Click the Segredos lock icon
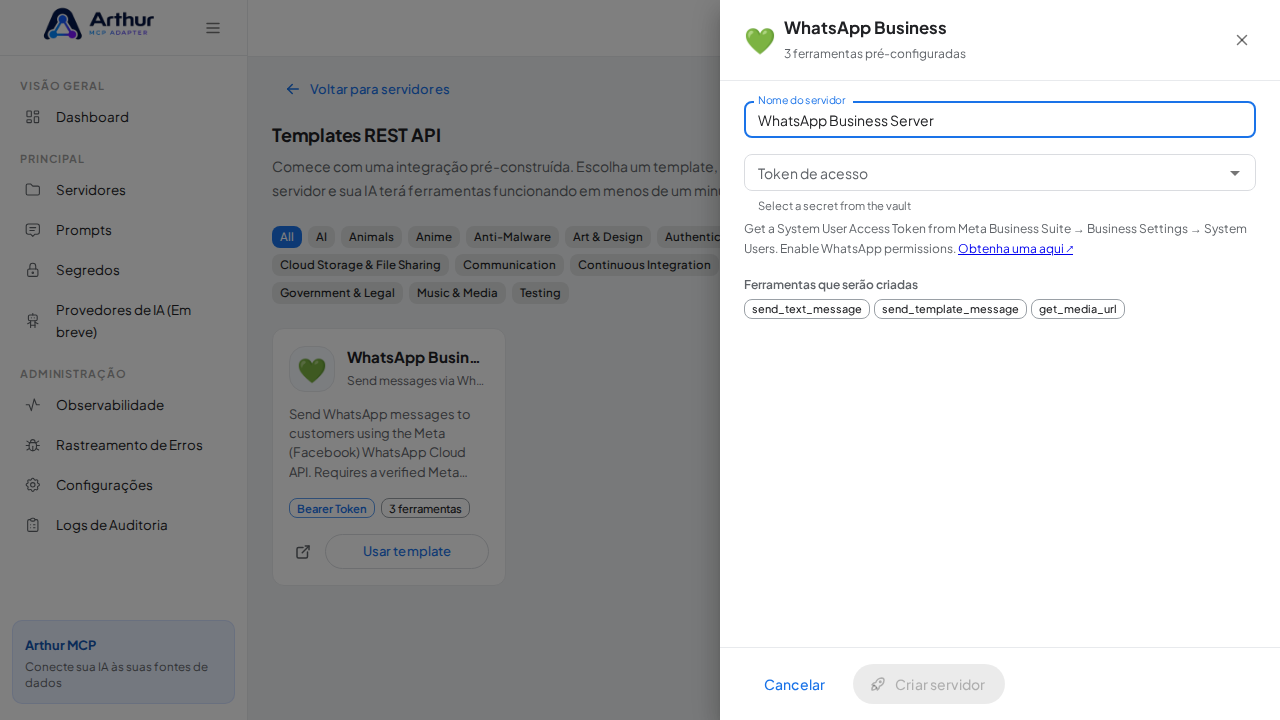The height and width of the screenshot is (720, 1280). coord(33,270)
